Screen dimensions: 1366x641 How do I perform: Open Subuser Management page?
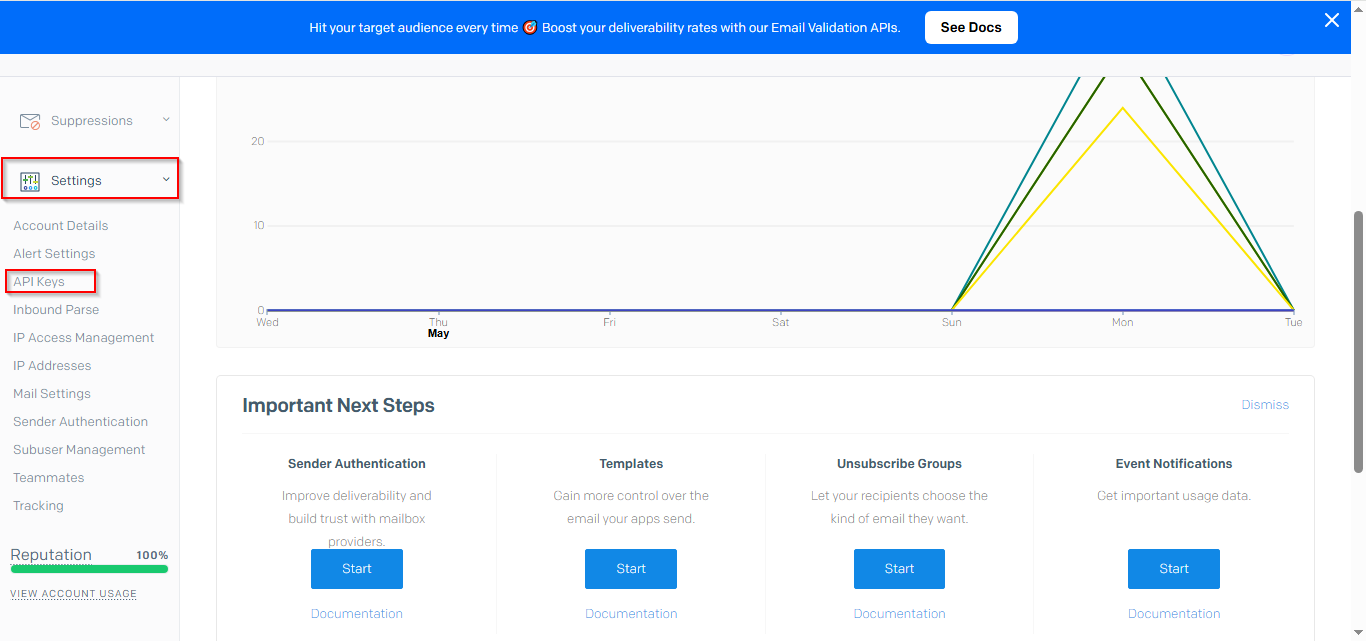[79, 450]
